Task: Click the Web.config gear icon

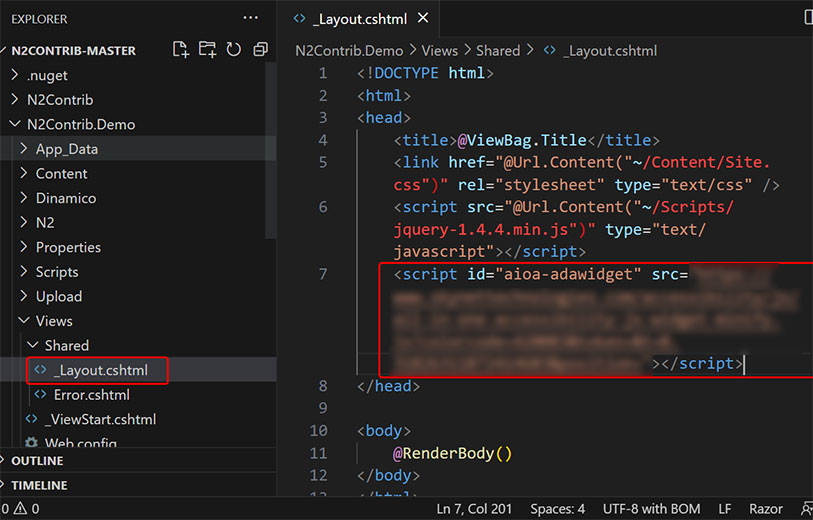Action: click(x=31, y=443)
